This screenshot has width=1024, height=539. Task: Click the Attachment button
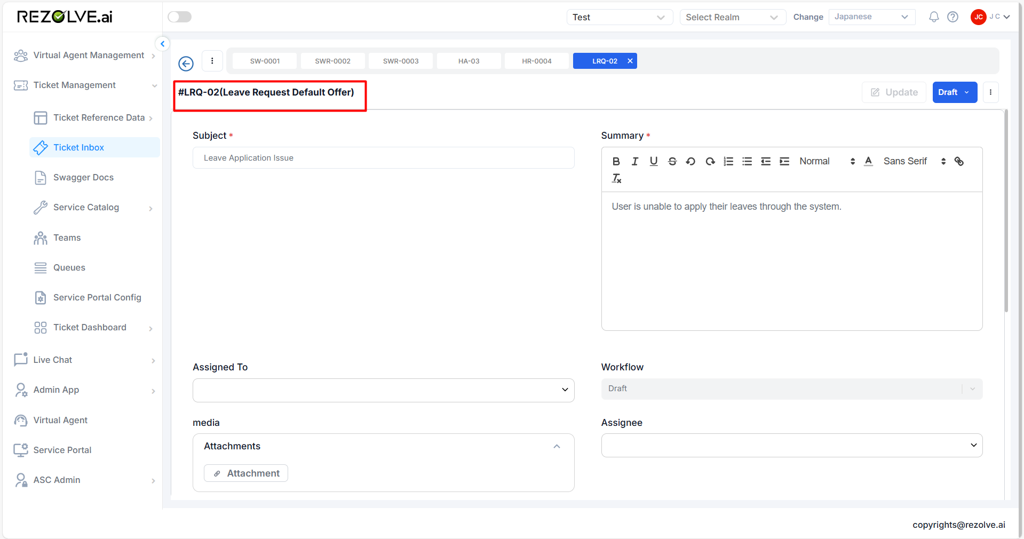(x=246, y=473)
